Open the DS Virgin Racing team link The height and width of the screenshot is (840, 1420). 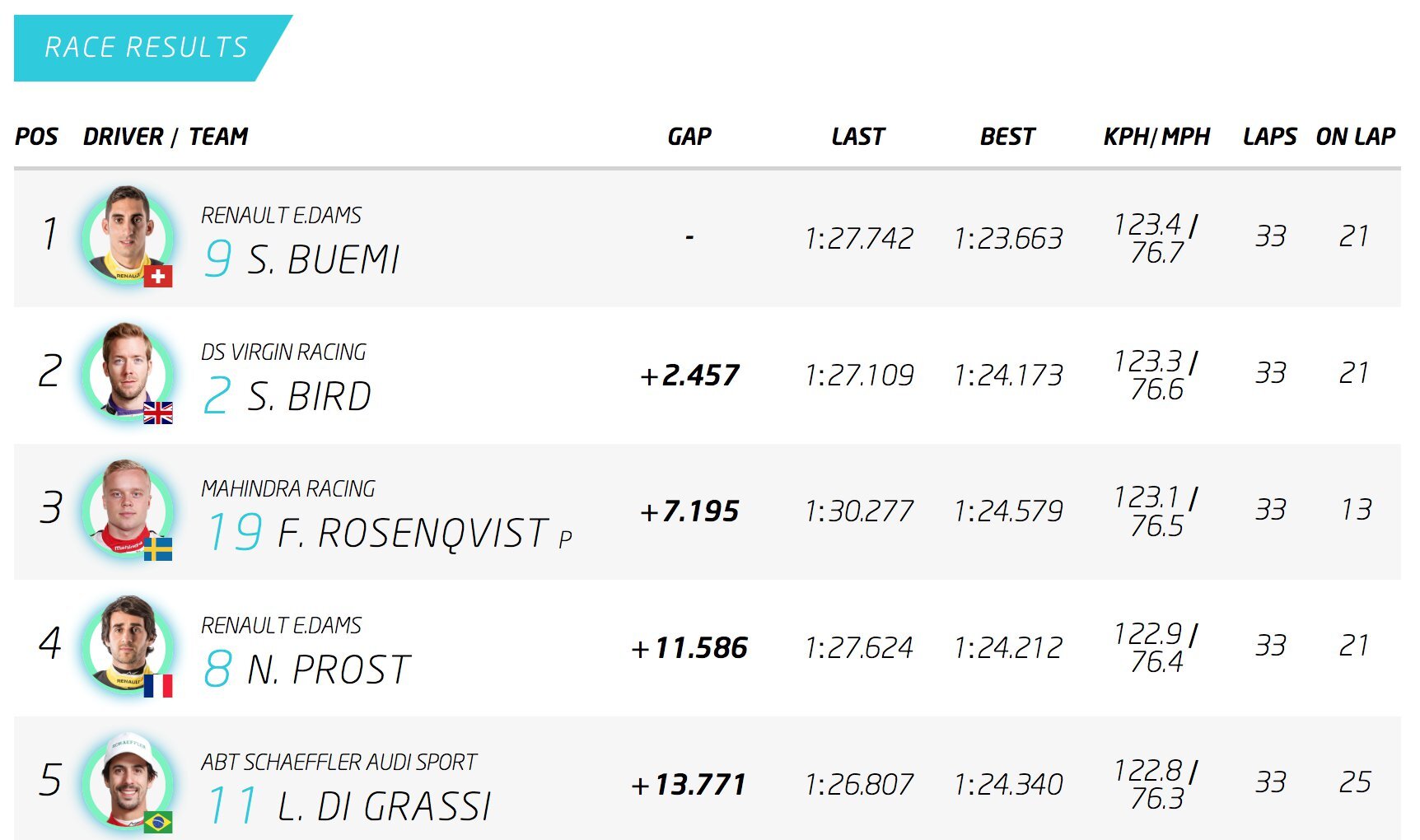[x=283, y=352]
